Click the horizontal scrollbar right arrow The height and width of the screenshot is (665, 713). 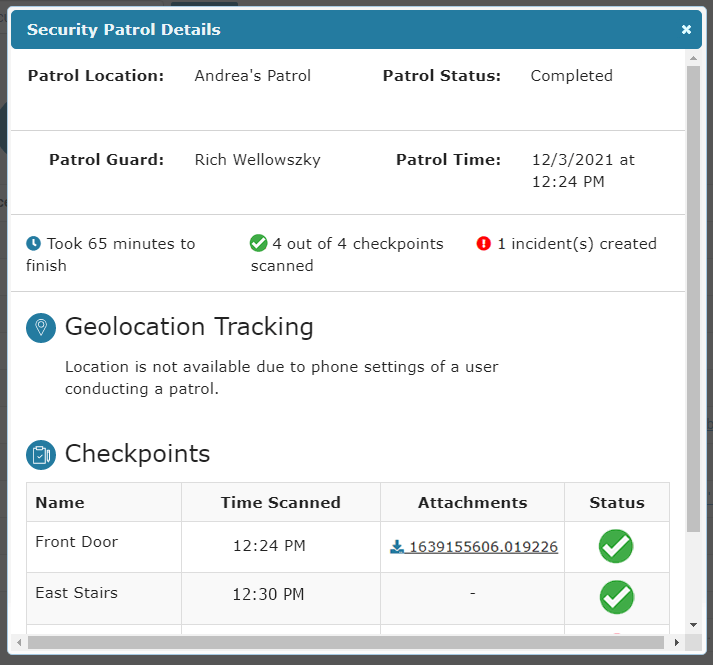(678, 642)
